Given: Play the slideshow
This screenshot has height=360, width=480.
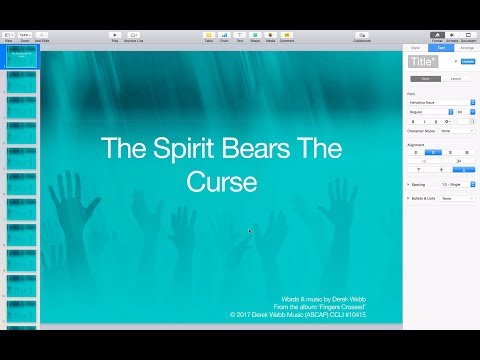Looking at the screenshot, I should click(x=115, y=35).
